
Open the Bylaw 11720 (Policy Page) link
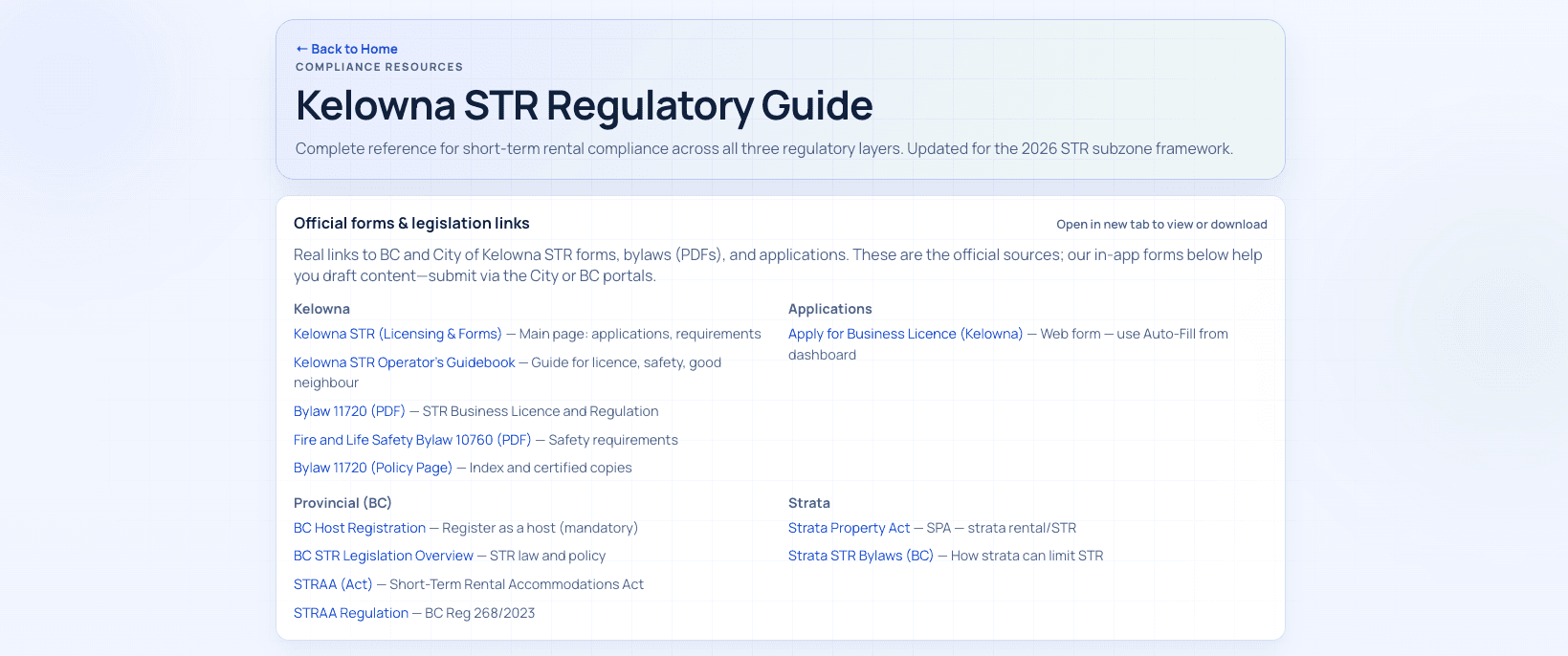pyautogui.click(x=372, y=468)
